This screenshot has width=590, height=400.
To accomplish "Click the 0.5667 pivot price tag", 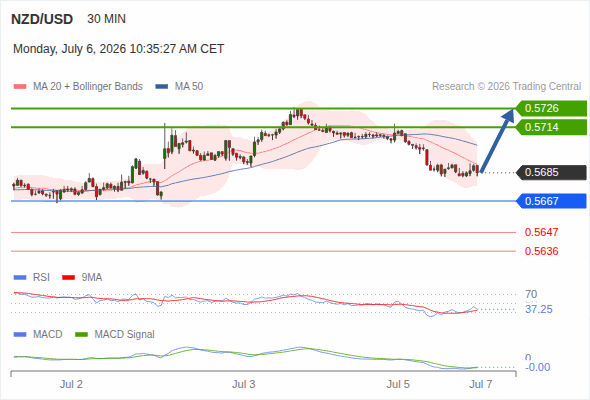I will click(x=551, y=201).
